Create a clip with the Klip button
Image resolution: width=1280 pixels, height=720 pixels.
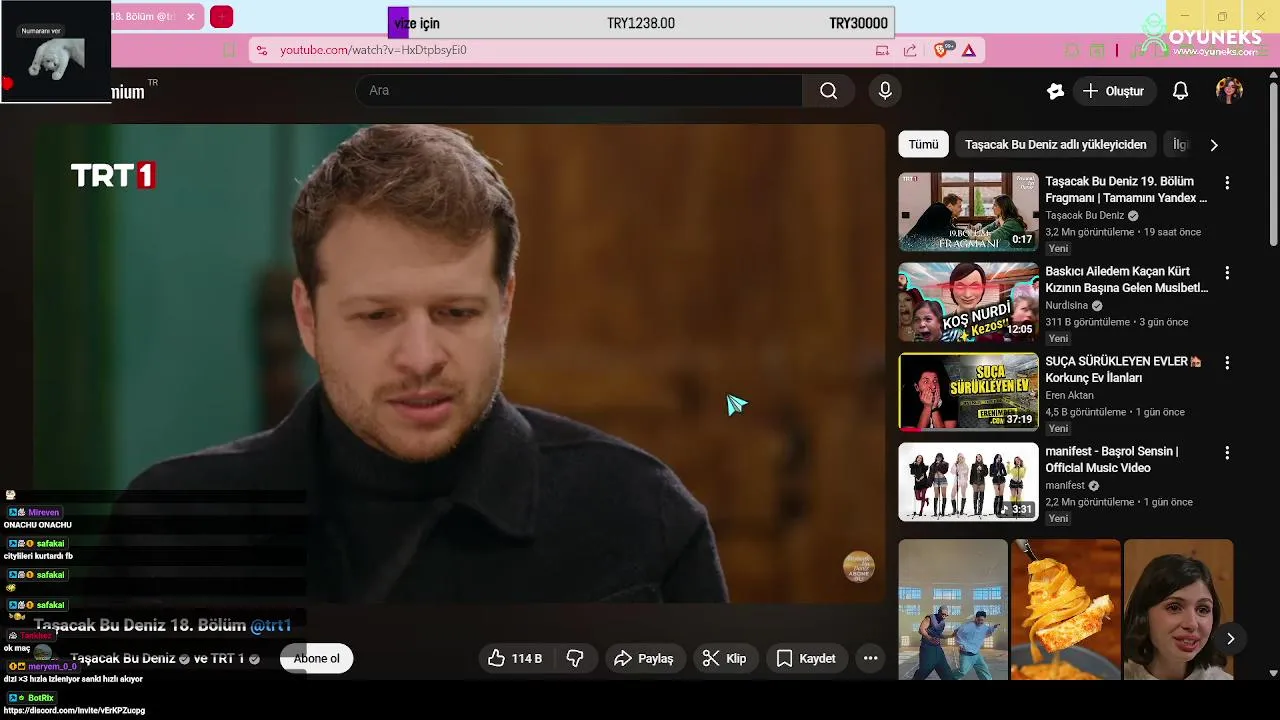tap(725, 658)
